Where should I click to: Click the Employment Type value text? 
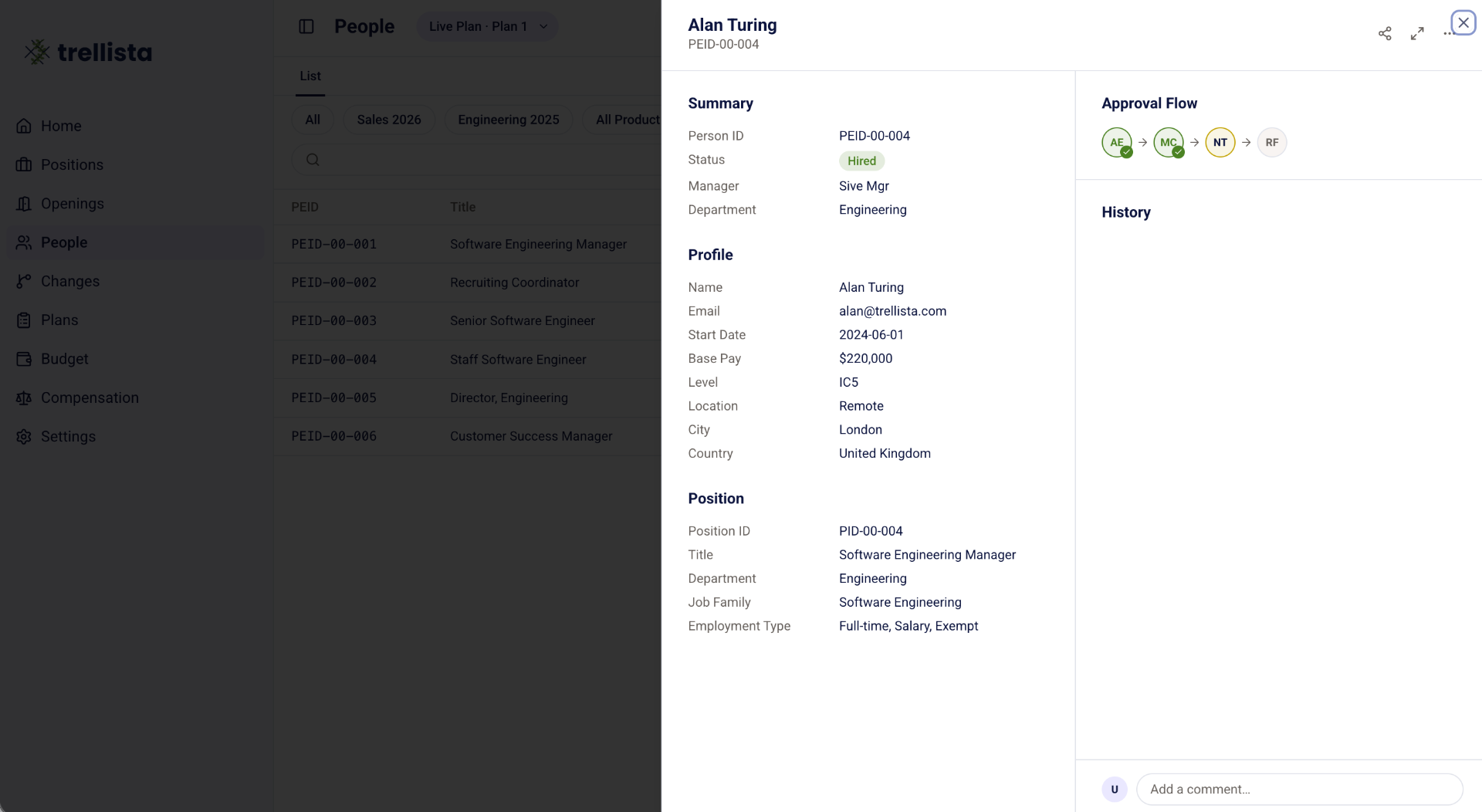908,626
